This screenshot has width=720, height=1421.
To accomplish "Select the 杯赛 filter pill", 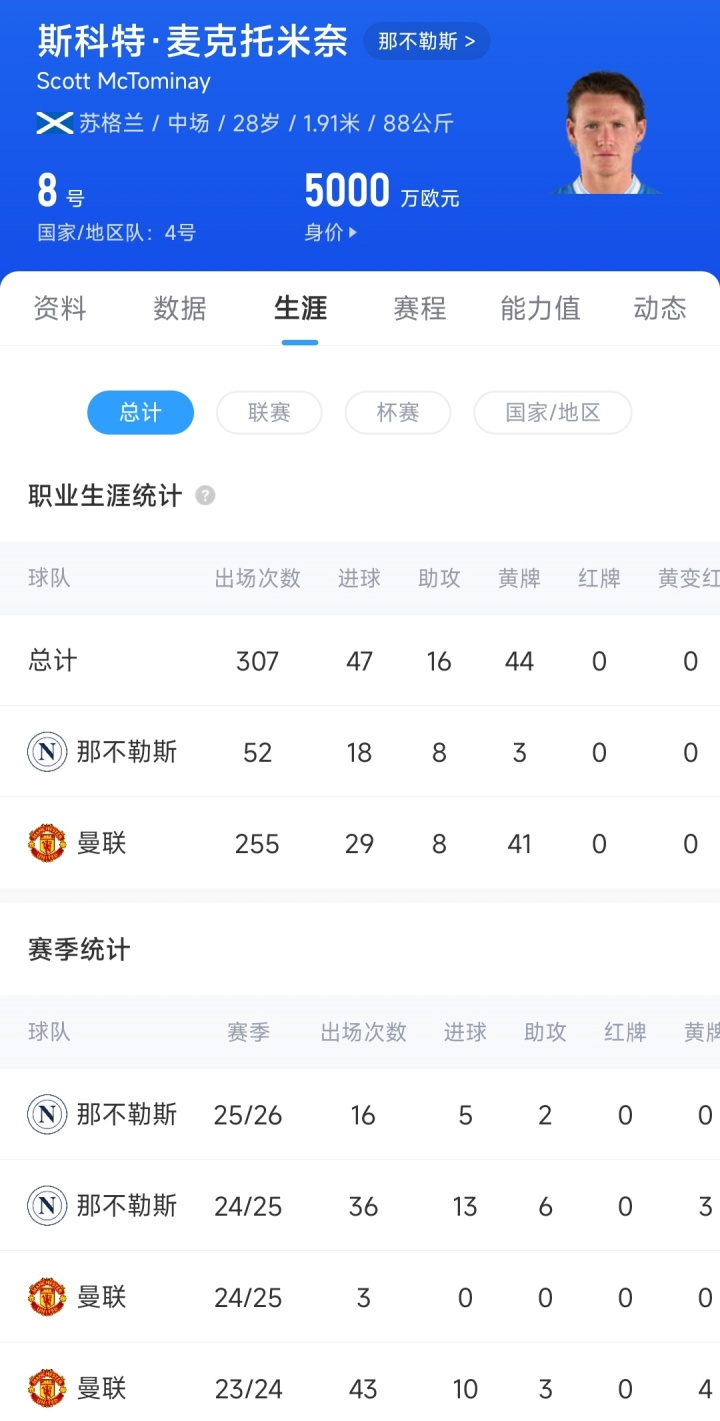I will (x=397, y=413).
